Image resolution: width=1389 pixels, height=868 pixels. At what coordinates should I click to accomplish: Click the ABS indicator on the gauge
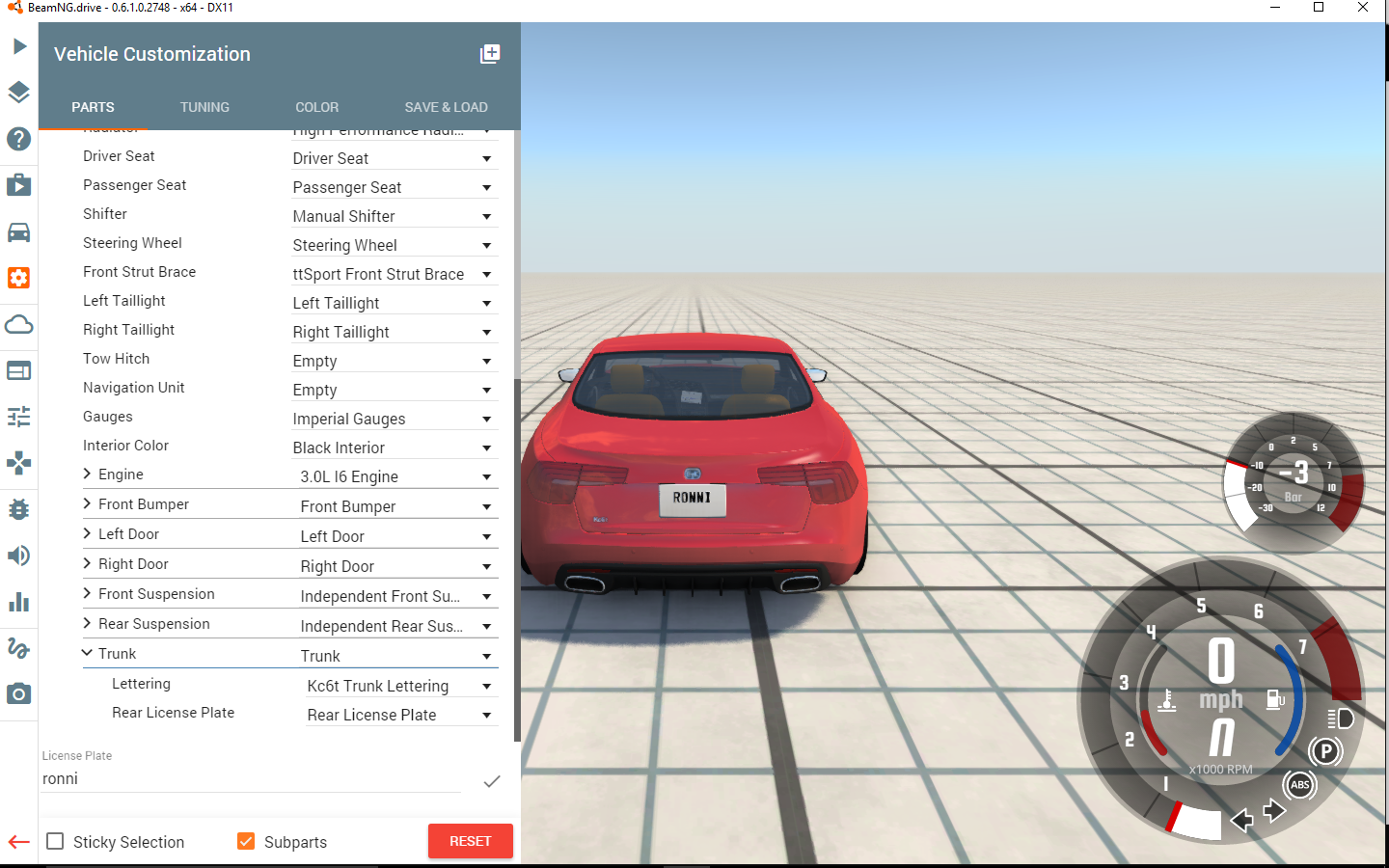point(1300,785)
